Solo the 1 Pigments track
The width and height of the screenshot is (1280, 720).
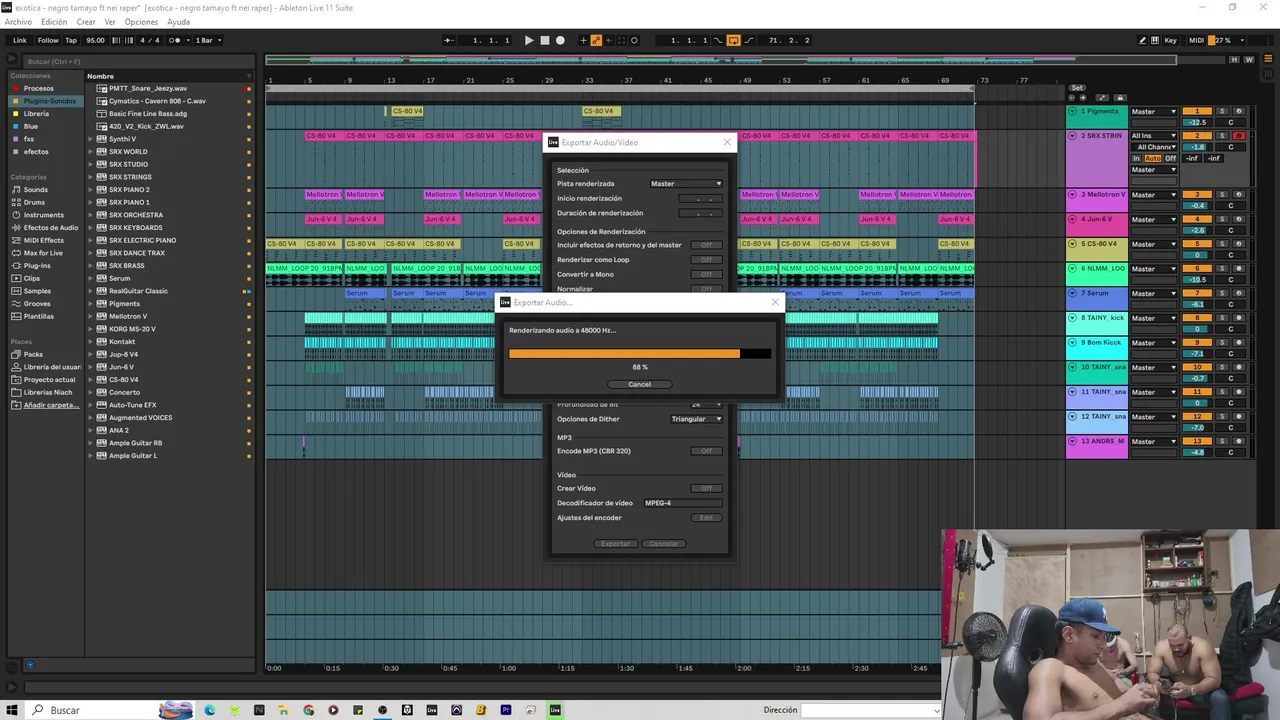[1222, 111]
